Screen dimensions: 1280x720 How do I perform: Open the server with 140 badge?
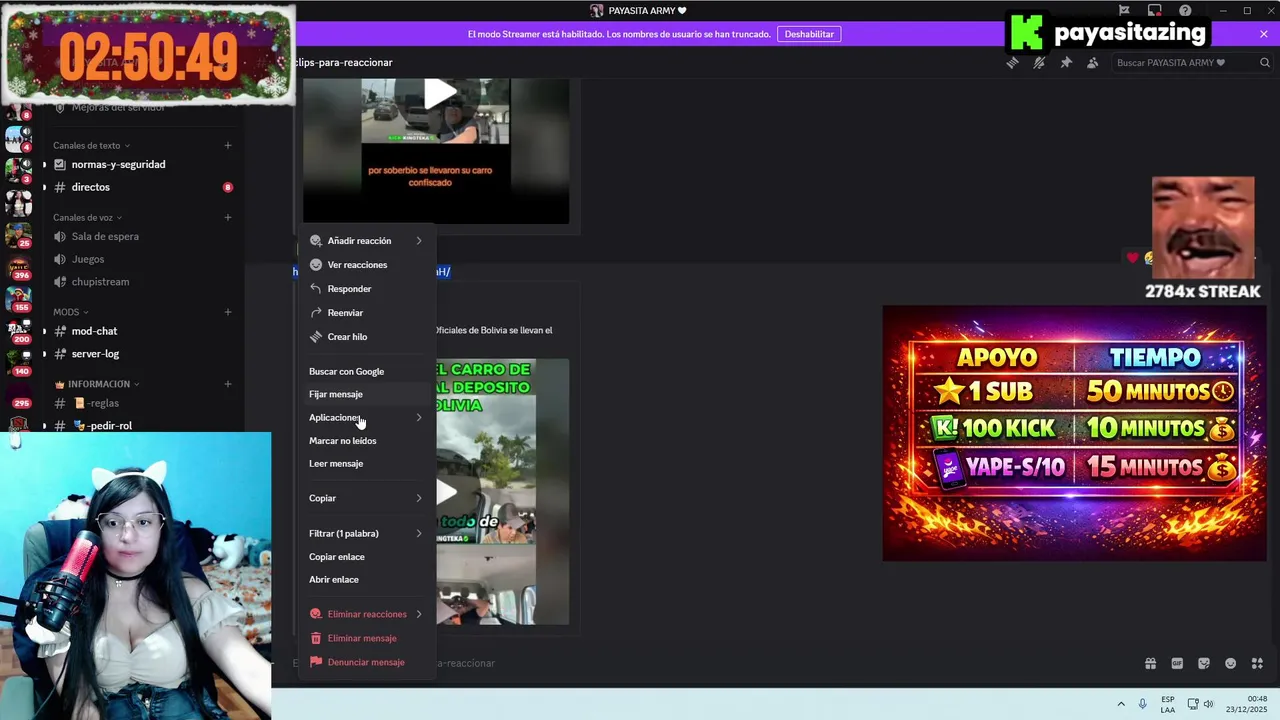click(19, 362)
